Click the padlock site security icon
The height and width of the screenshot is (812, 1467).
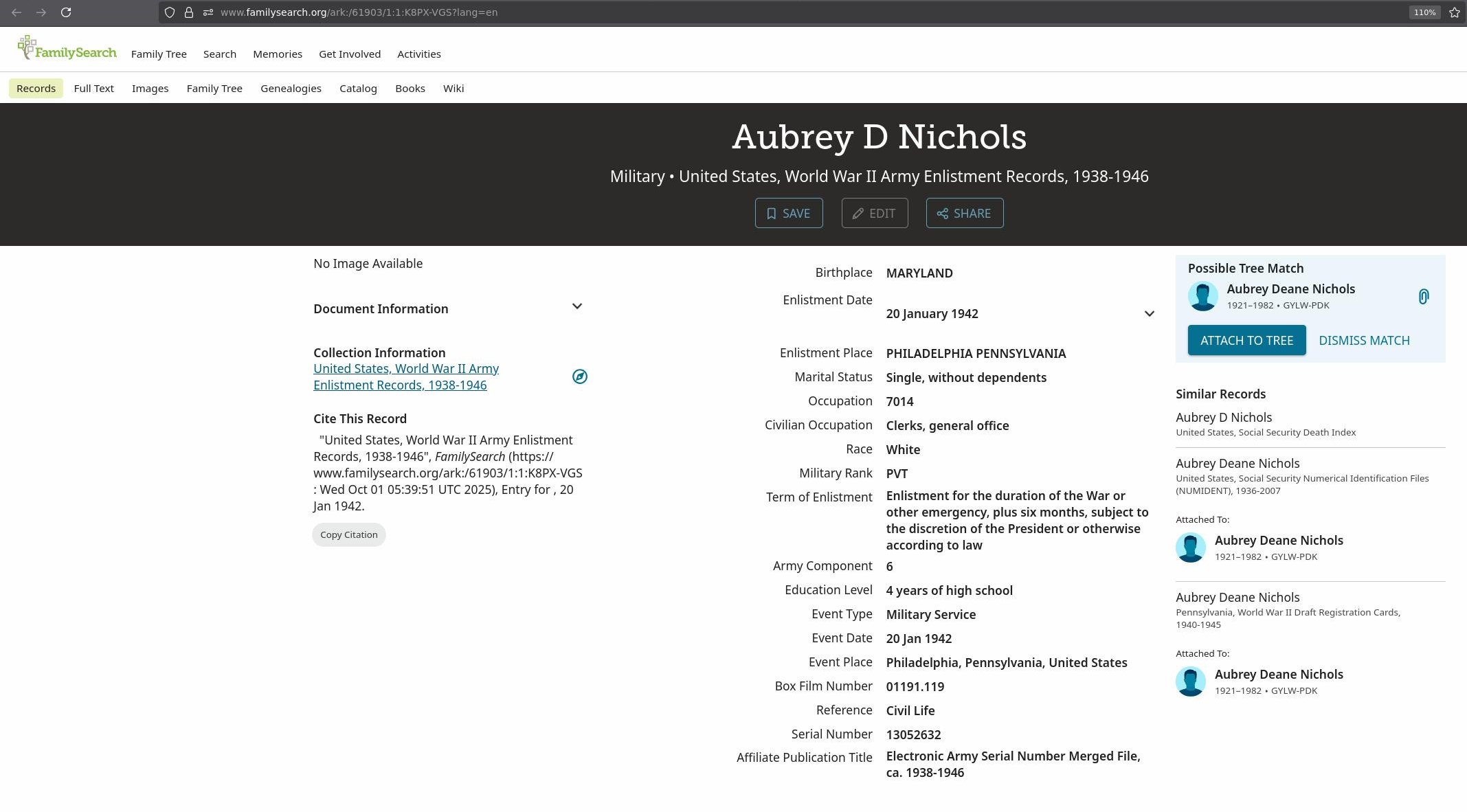[189, 12]
